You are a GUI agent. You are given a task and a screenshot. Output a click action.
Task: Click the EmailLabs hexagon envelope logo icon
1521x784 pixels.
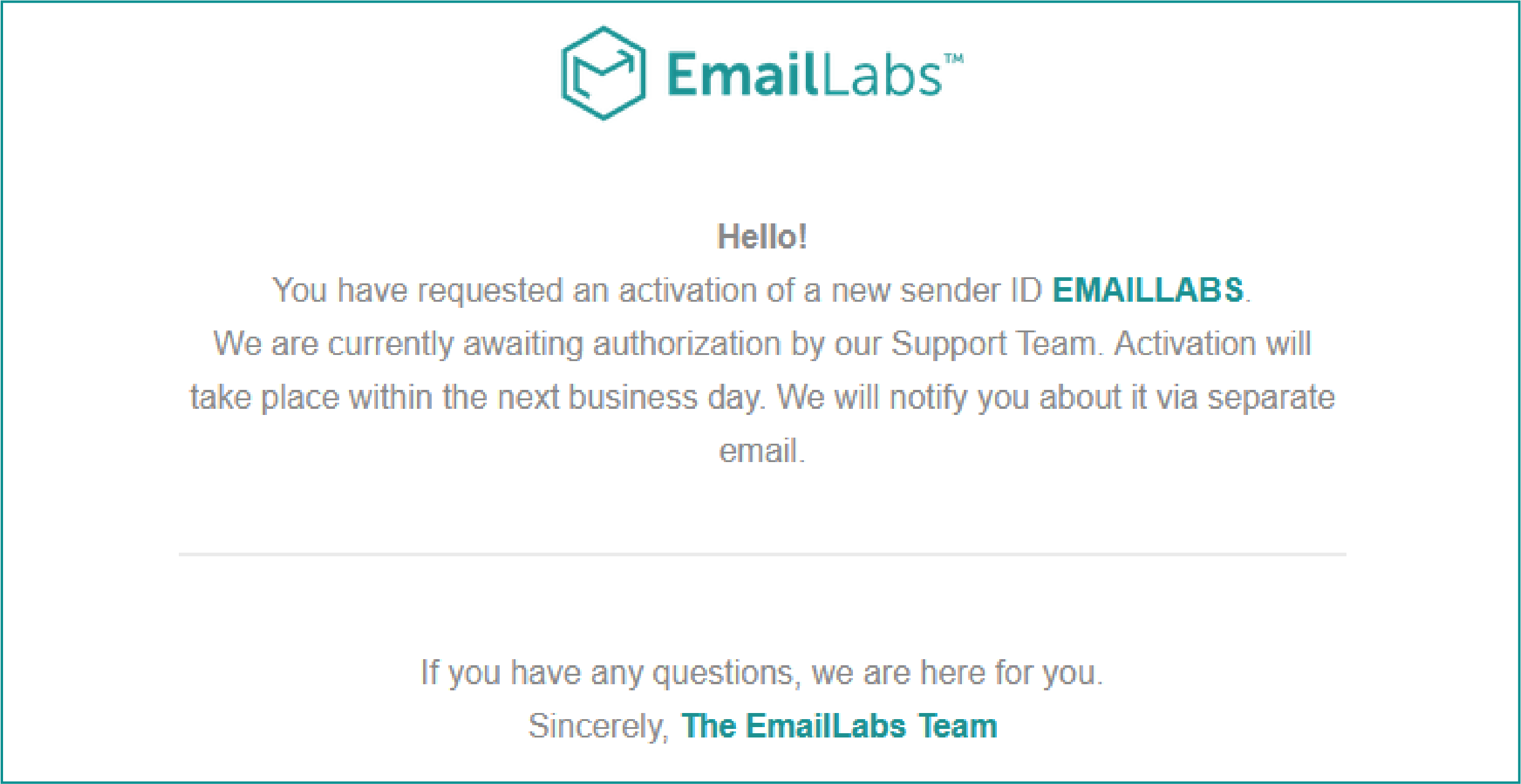604,73
